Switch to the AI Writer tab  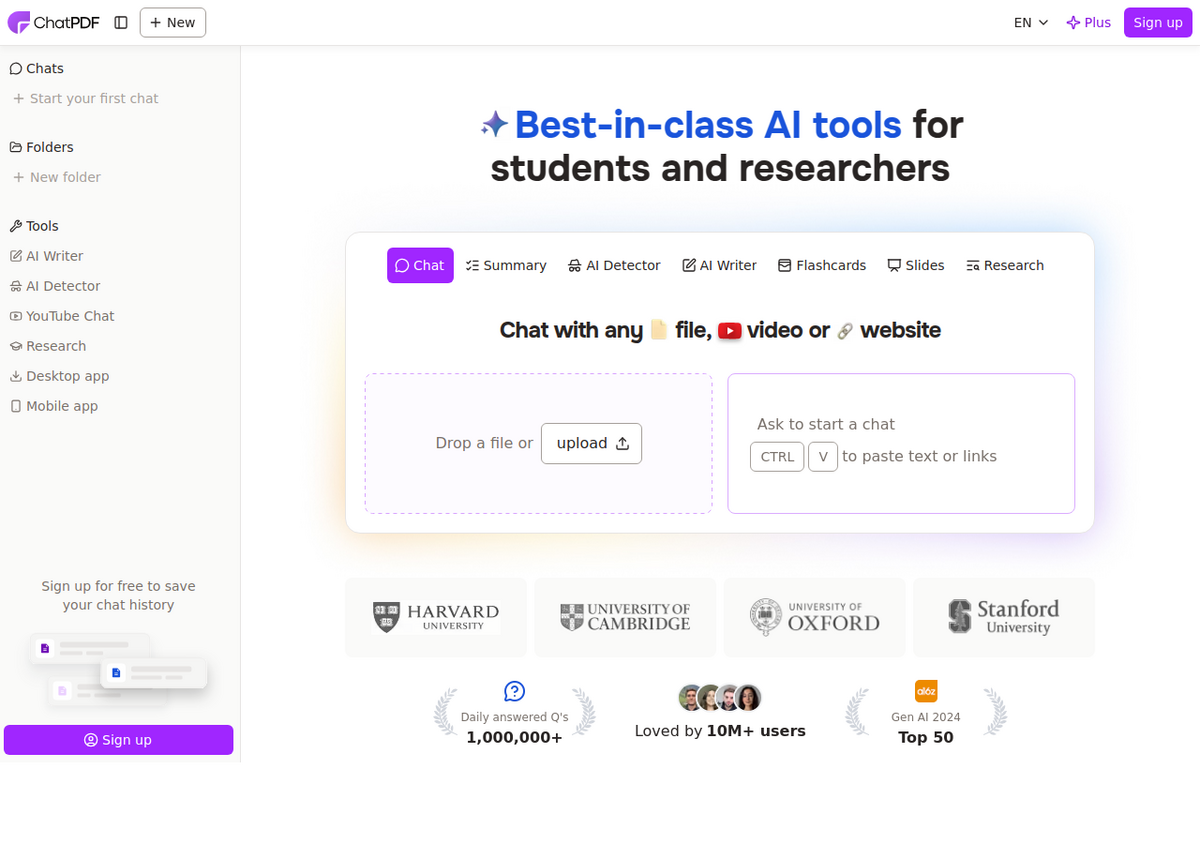[719, 265]
